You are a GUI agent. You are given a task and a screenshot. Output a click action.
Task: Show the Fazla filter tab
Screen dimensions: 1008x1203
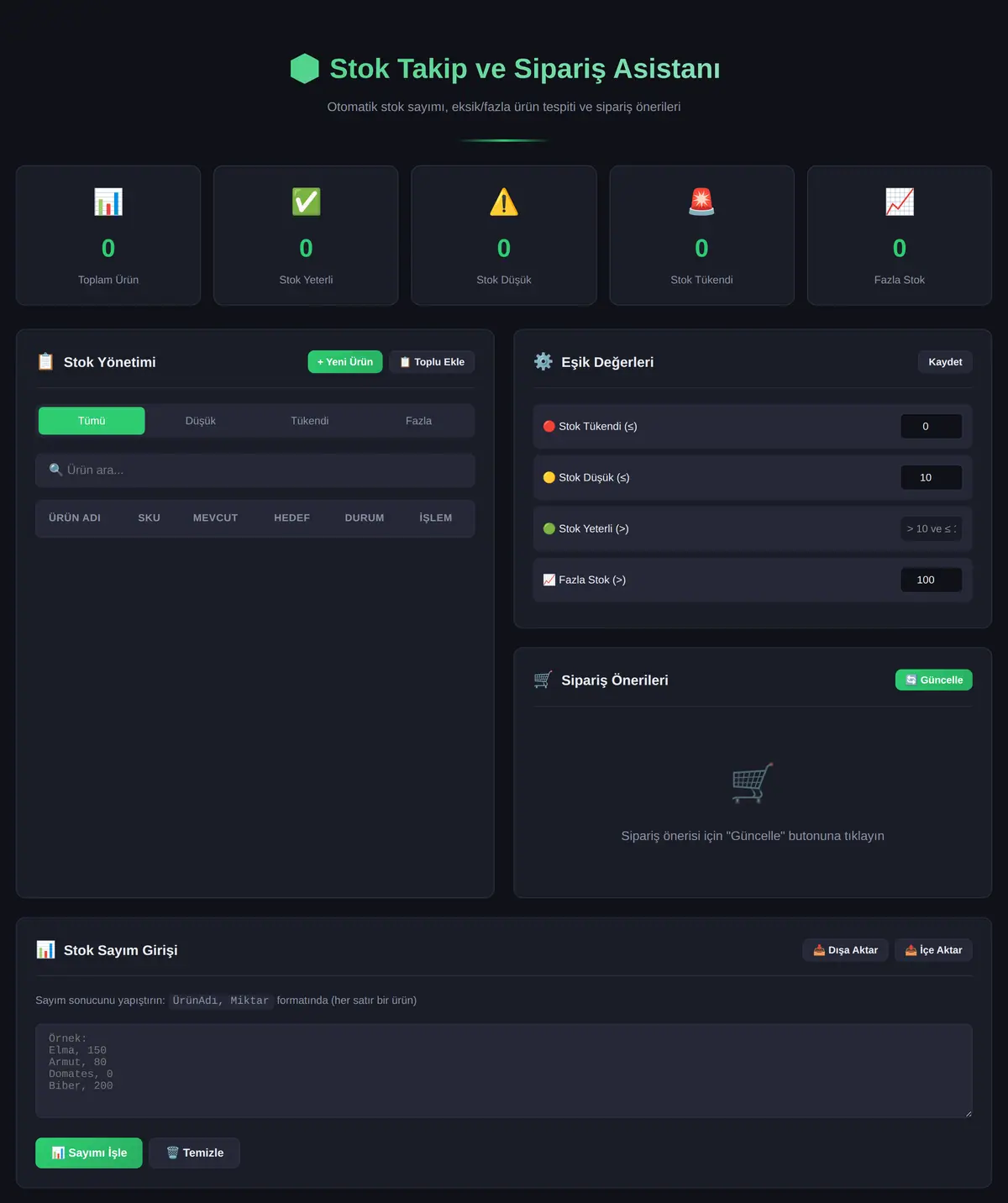click(418, 421)
